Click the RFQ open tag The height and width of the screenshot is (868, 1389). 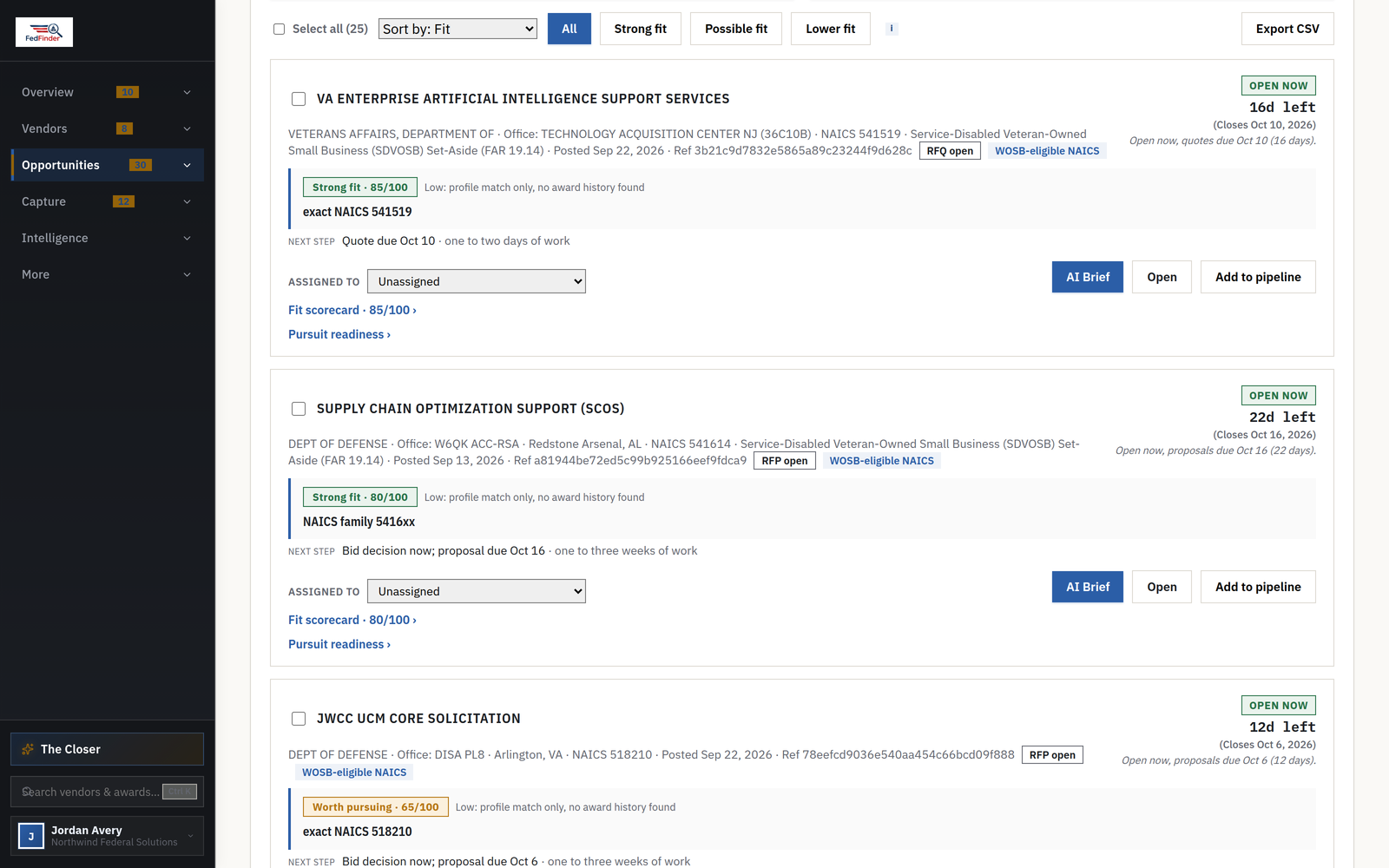950,151
